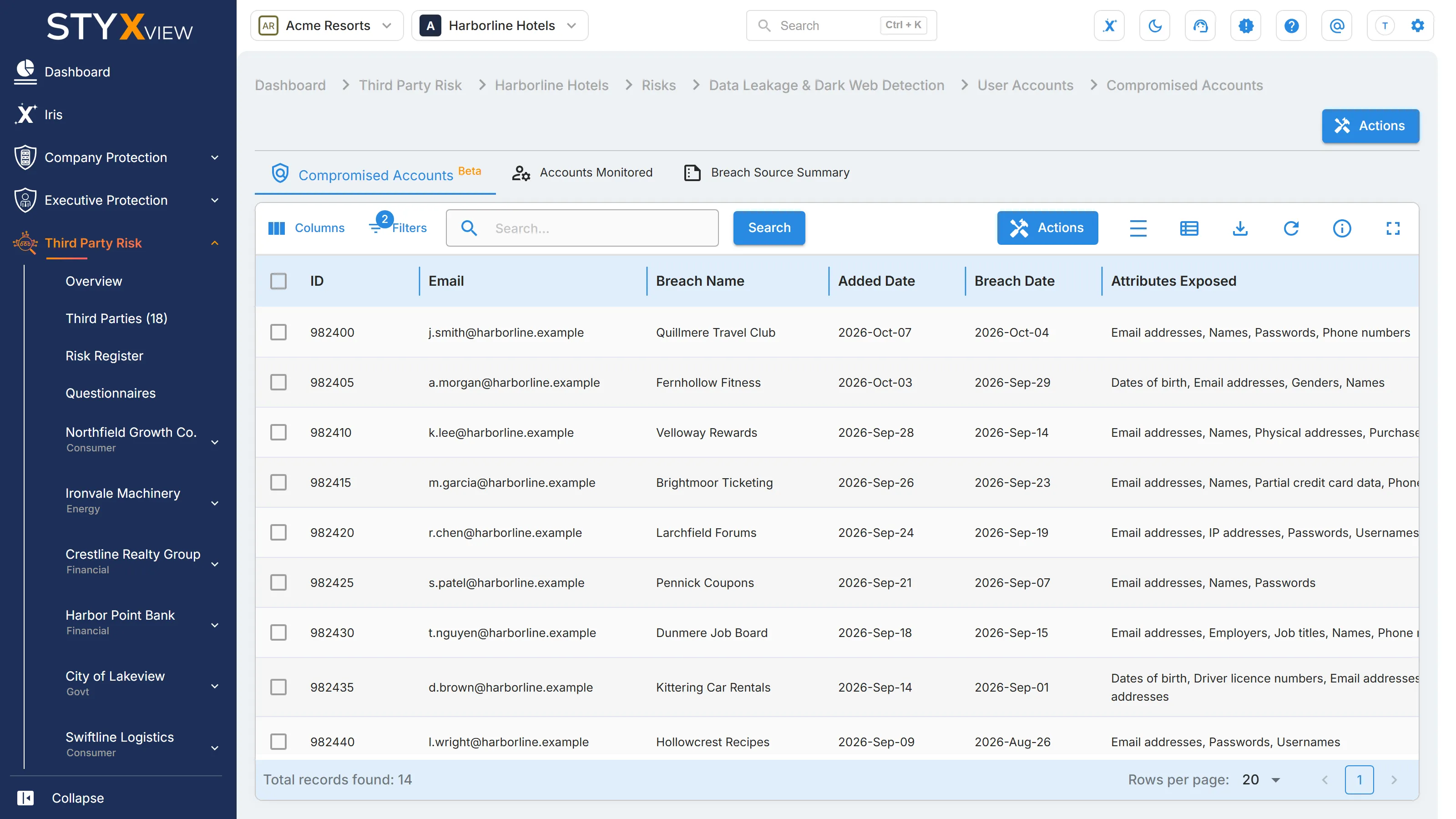This screenshot has width=1456, height=819.
Task: Expand Company Protection menu chevron
Action: 215,158
